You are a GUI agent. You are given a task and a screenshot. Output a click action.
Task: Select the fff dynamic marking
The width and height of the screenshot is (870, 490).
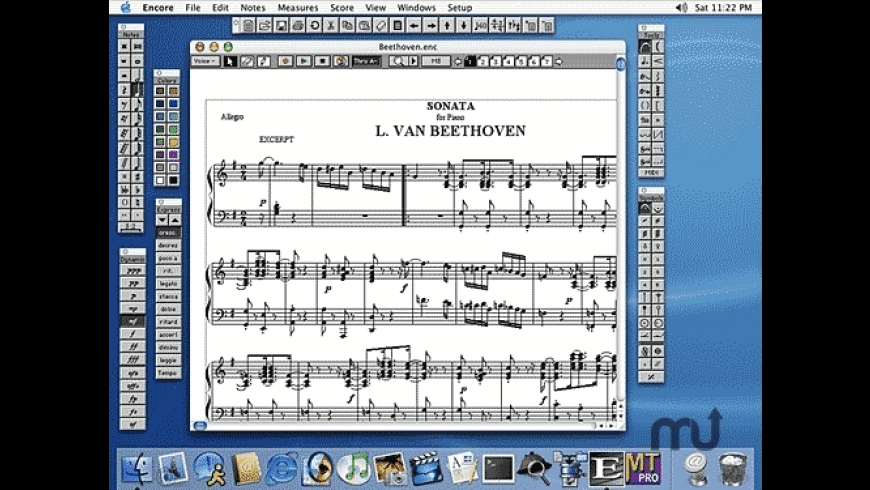click(133, 360)
